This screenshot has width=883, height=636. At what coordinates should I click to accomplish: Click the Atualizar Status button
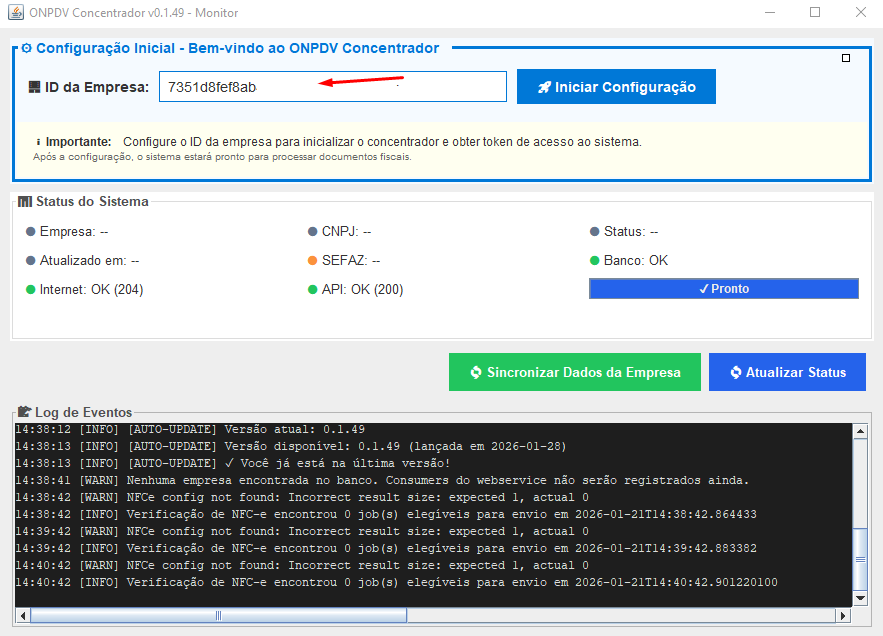pyautogui.click(x=787, y=372)
